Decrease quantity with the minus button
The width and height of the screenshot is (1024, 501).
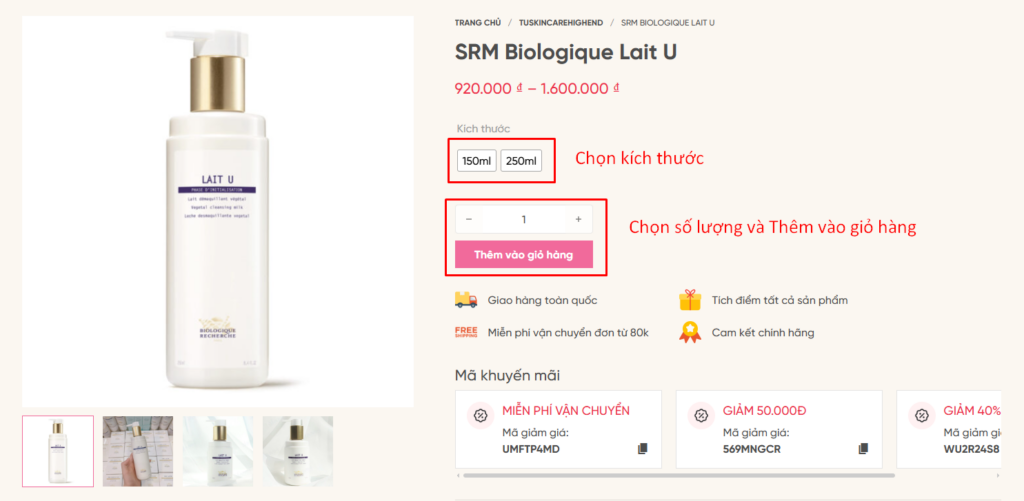(x=469, y=219)
